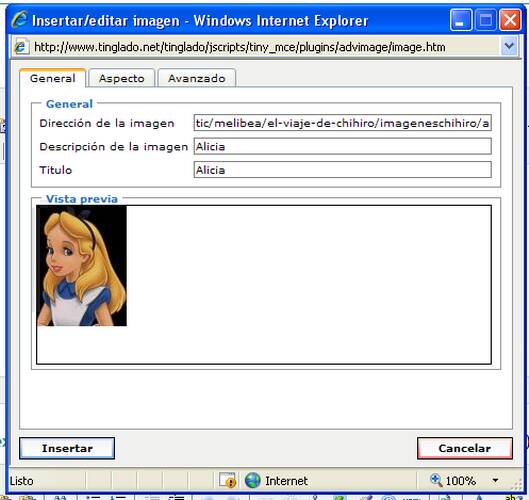The width and height of the screenshot is (529, 500).
Task: Click the page icon beside the URL
Action: click(21, 47)
